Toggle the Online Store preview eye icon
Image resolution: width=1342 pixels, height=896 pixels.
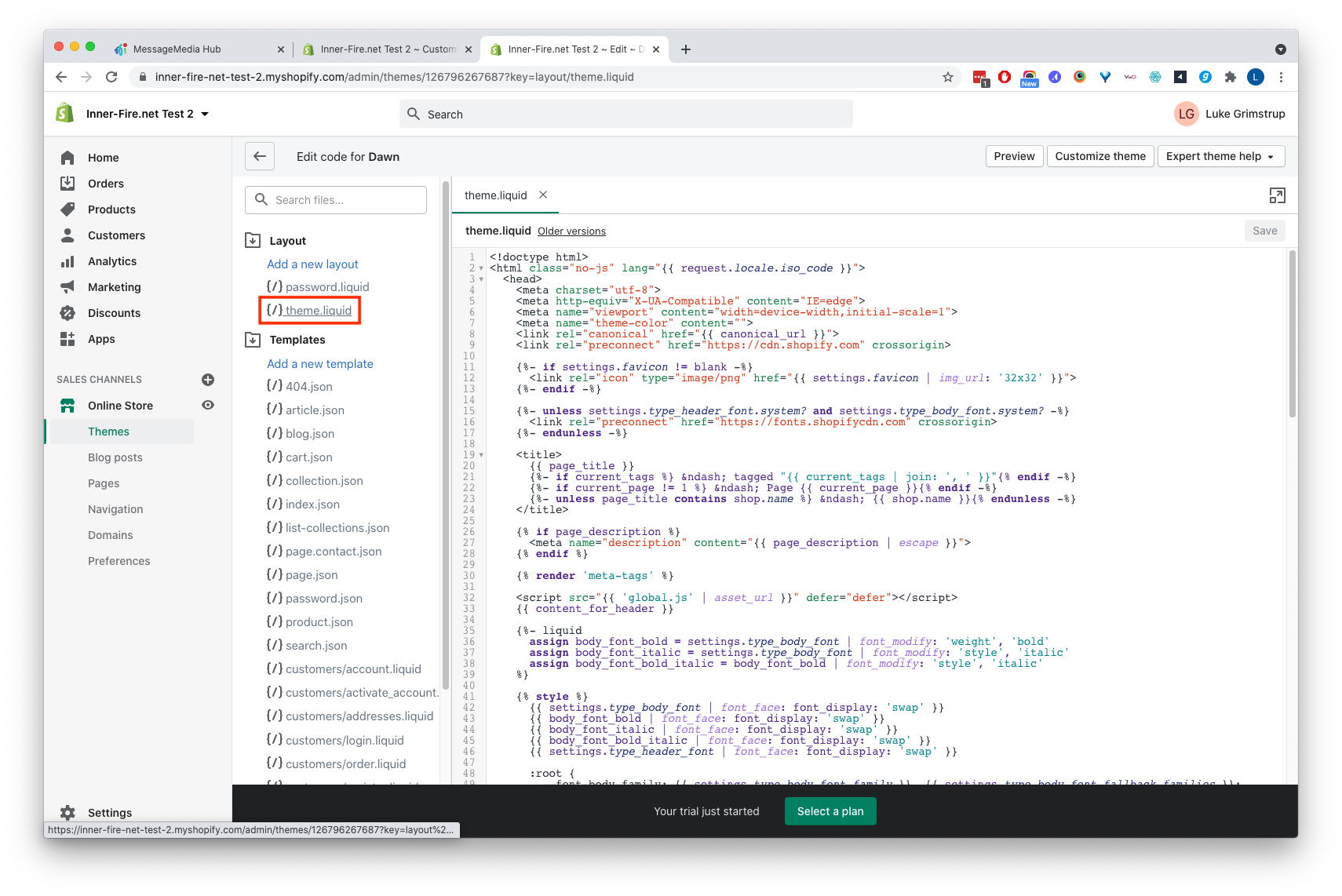207,405
